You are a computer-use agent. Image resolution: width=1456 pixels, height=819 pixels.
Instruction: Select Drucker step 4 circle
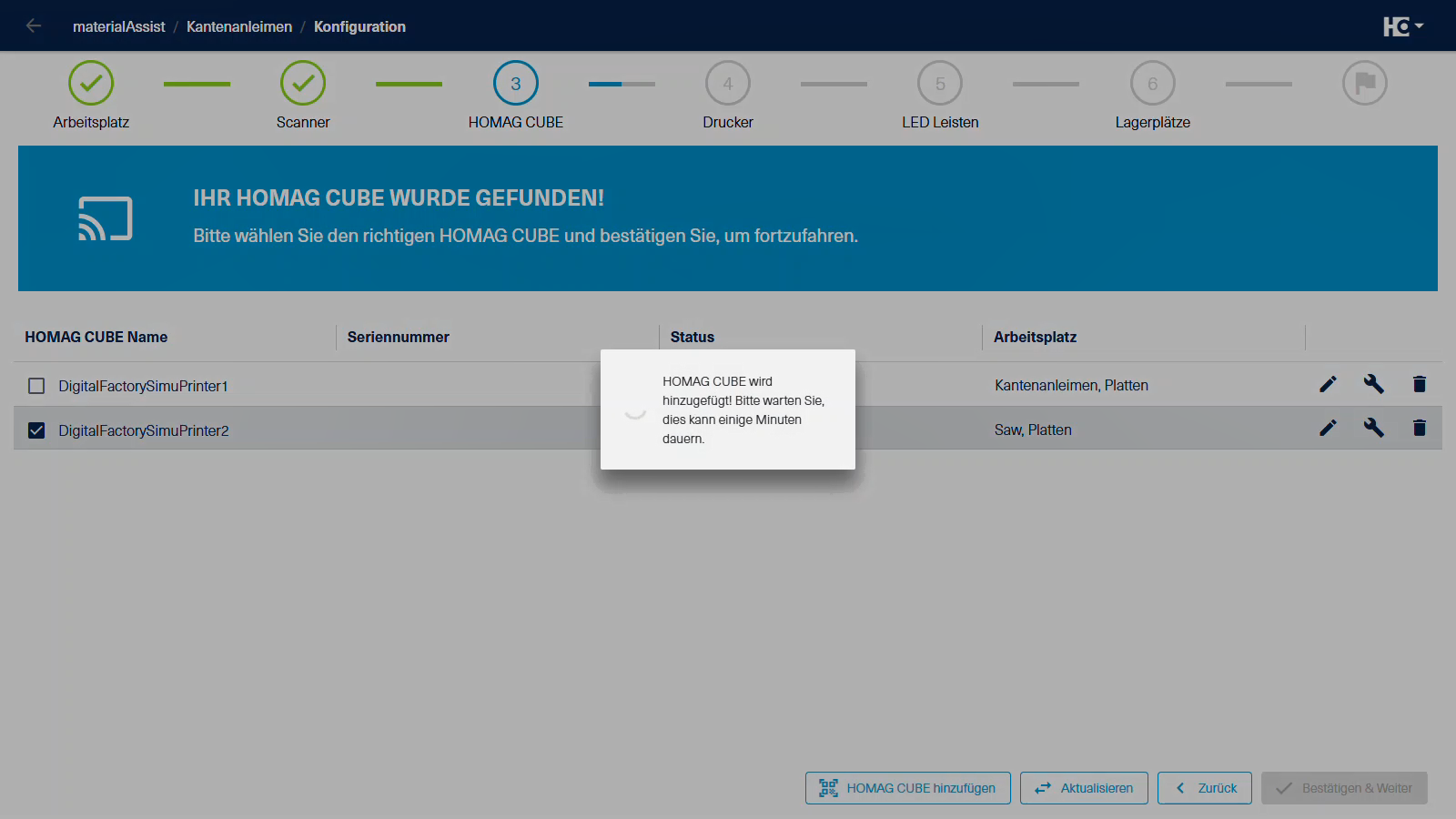(728, 83)
